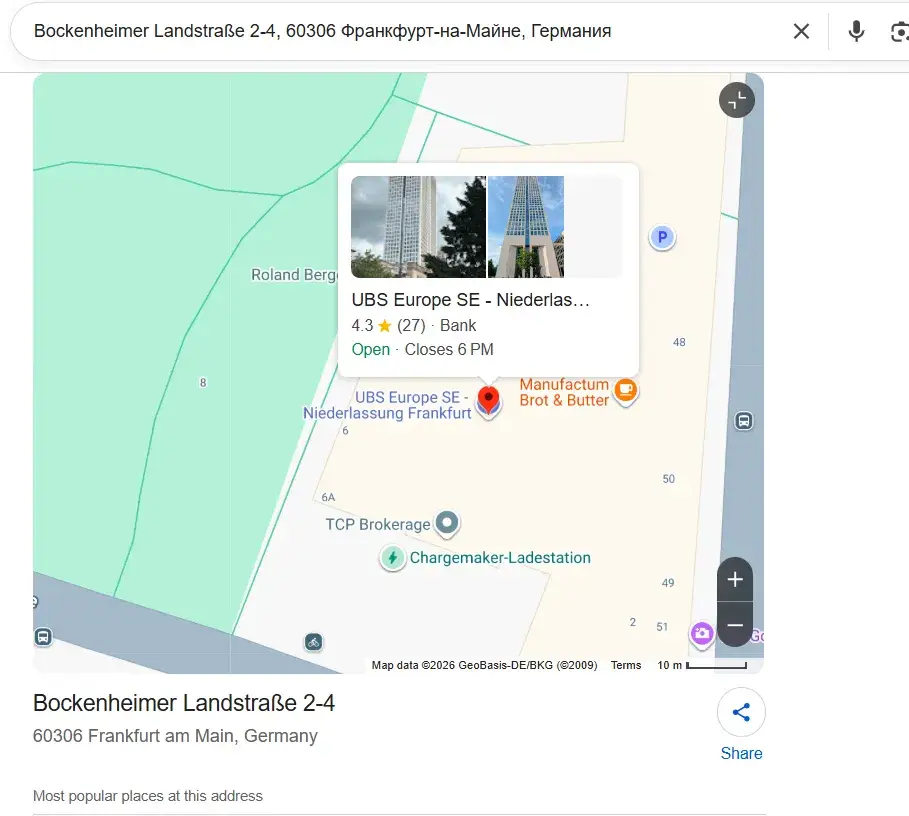The width and height of the screenshot is (909, 816).
Task: Click the bicycle station icon on the map
Action: (x=314, y=642)
